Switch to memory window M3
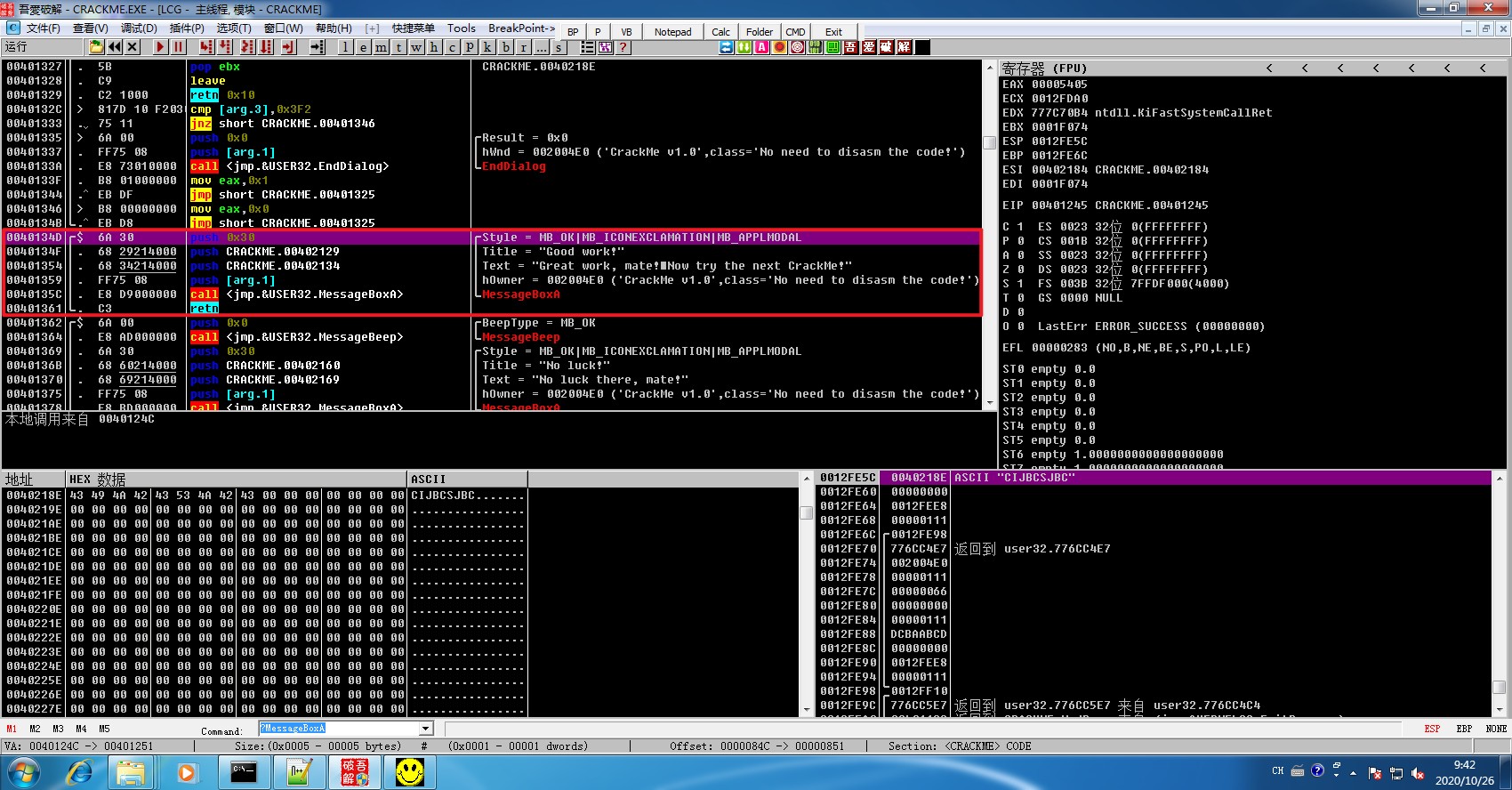The image size is (1512, 790). point(58,729)
